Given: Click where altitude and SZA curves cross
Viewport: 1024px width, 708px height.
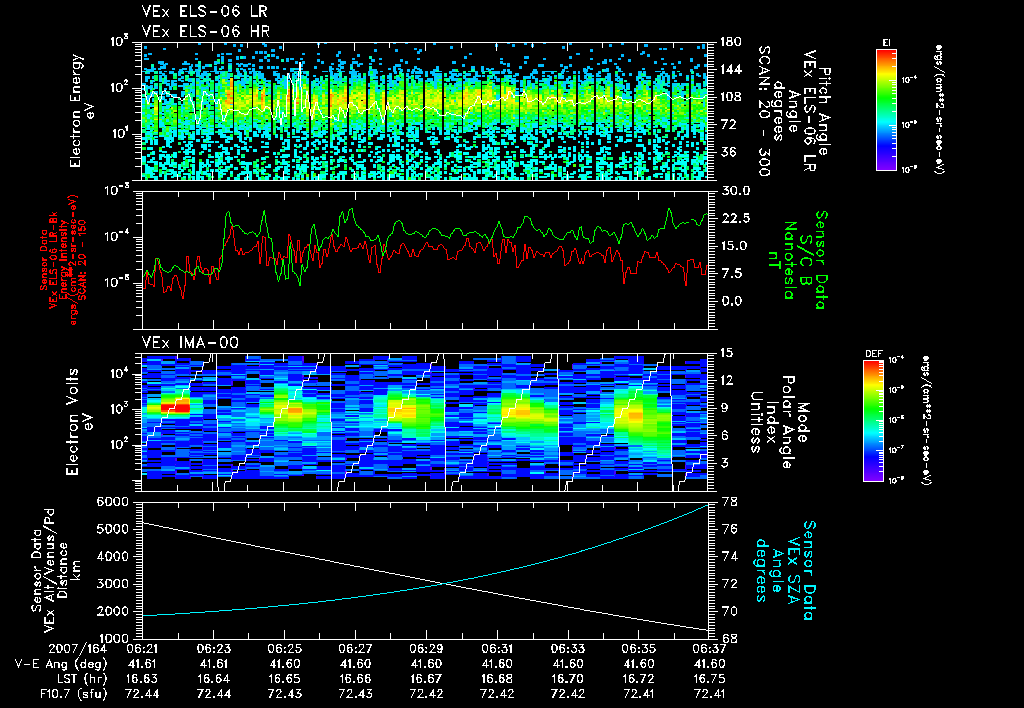Looking at the screenshot, I should click(446, 583).
